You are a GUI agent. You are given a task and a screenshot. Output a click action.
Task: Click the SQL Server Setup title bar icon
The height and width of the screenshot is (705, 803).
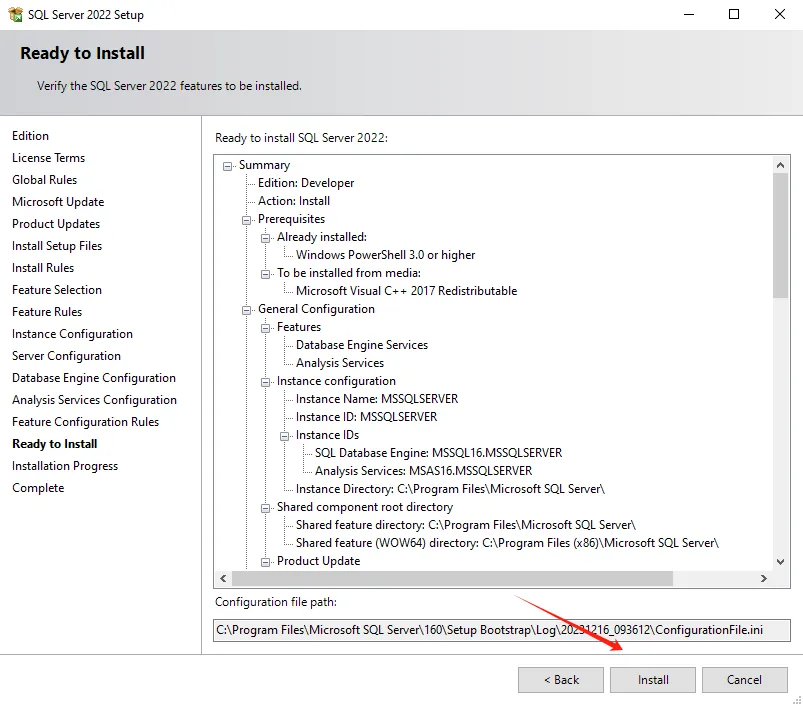(15, 14)
